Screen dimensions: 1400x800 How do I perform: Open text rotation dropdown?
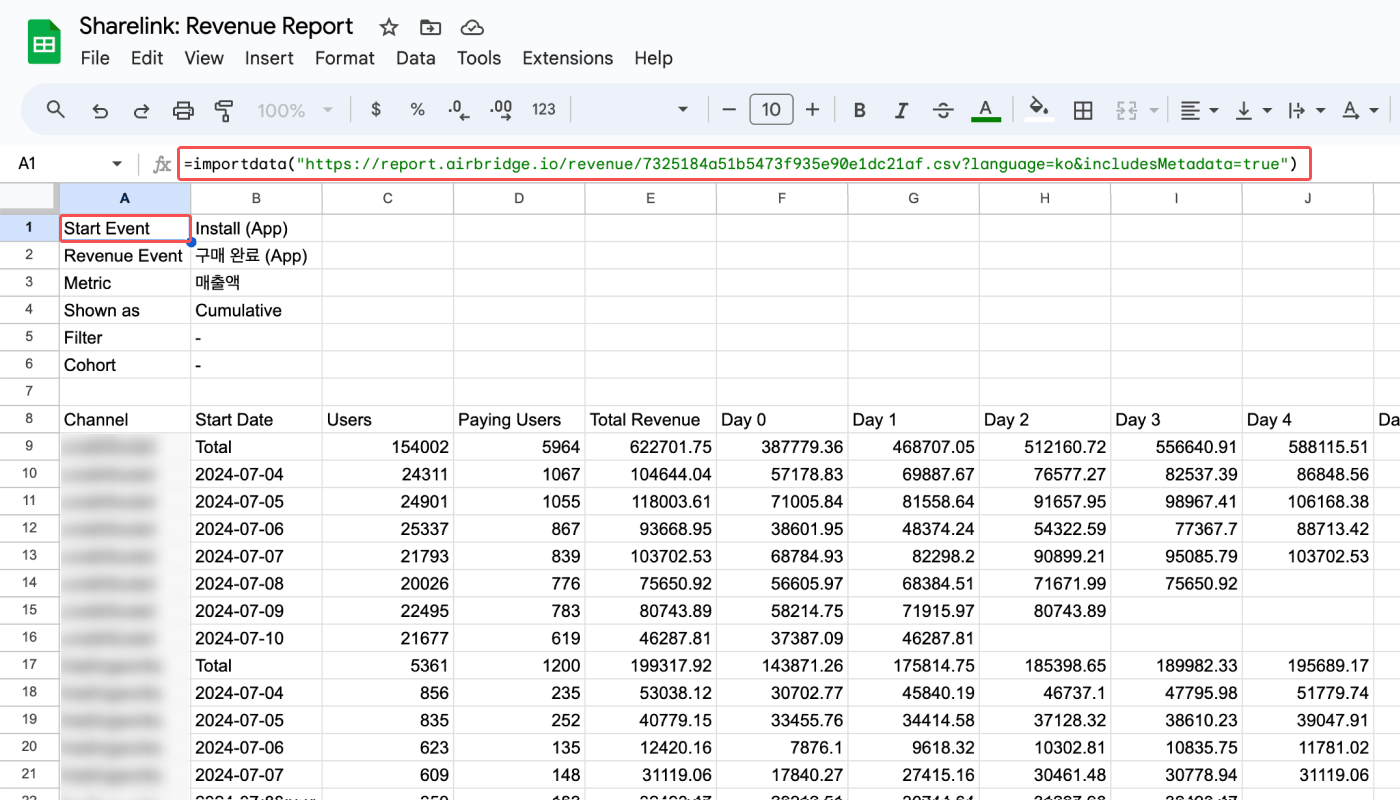(x=1360, y=110)
